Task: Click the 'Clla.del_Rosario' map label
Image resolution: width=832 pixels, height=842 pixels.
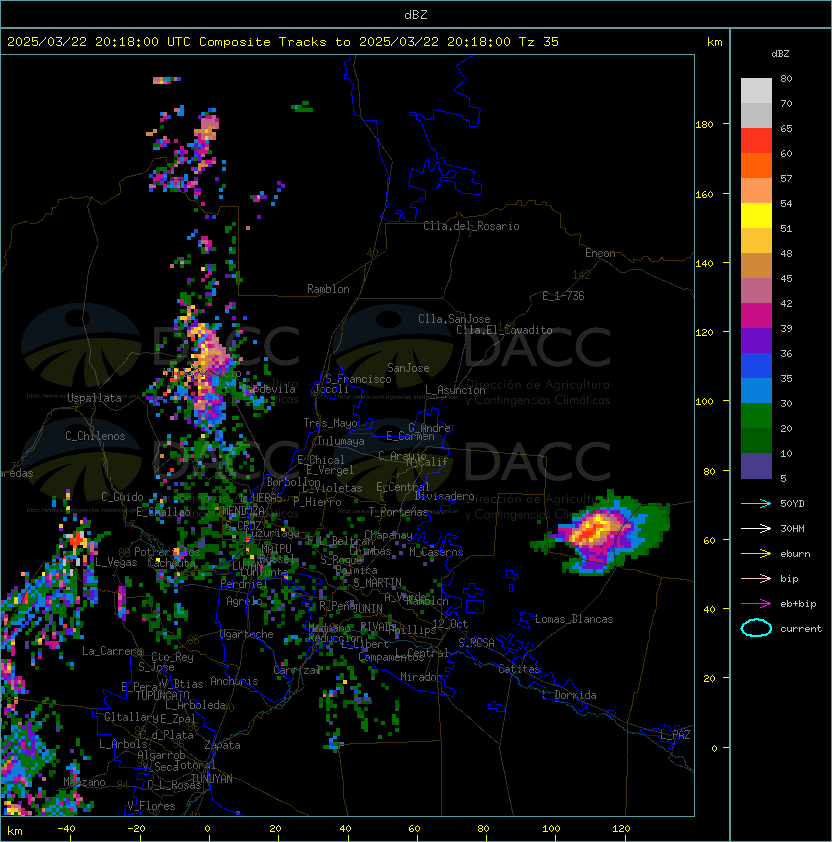Action: [471, 226]
